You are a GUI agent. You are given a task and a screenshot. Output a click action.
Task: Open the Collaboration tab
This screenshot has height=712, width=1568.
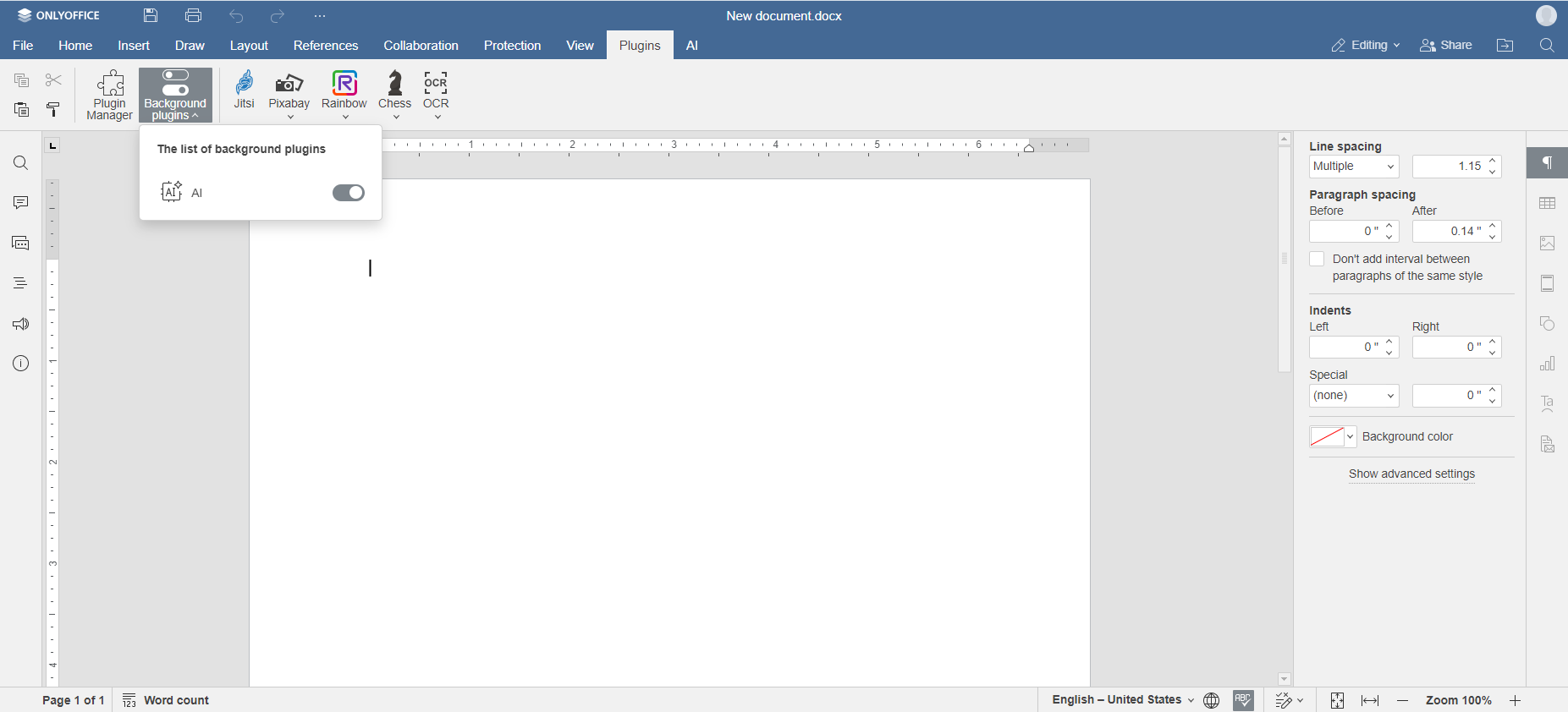coord(421,46)
